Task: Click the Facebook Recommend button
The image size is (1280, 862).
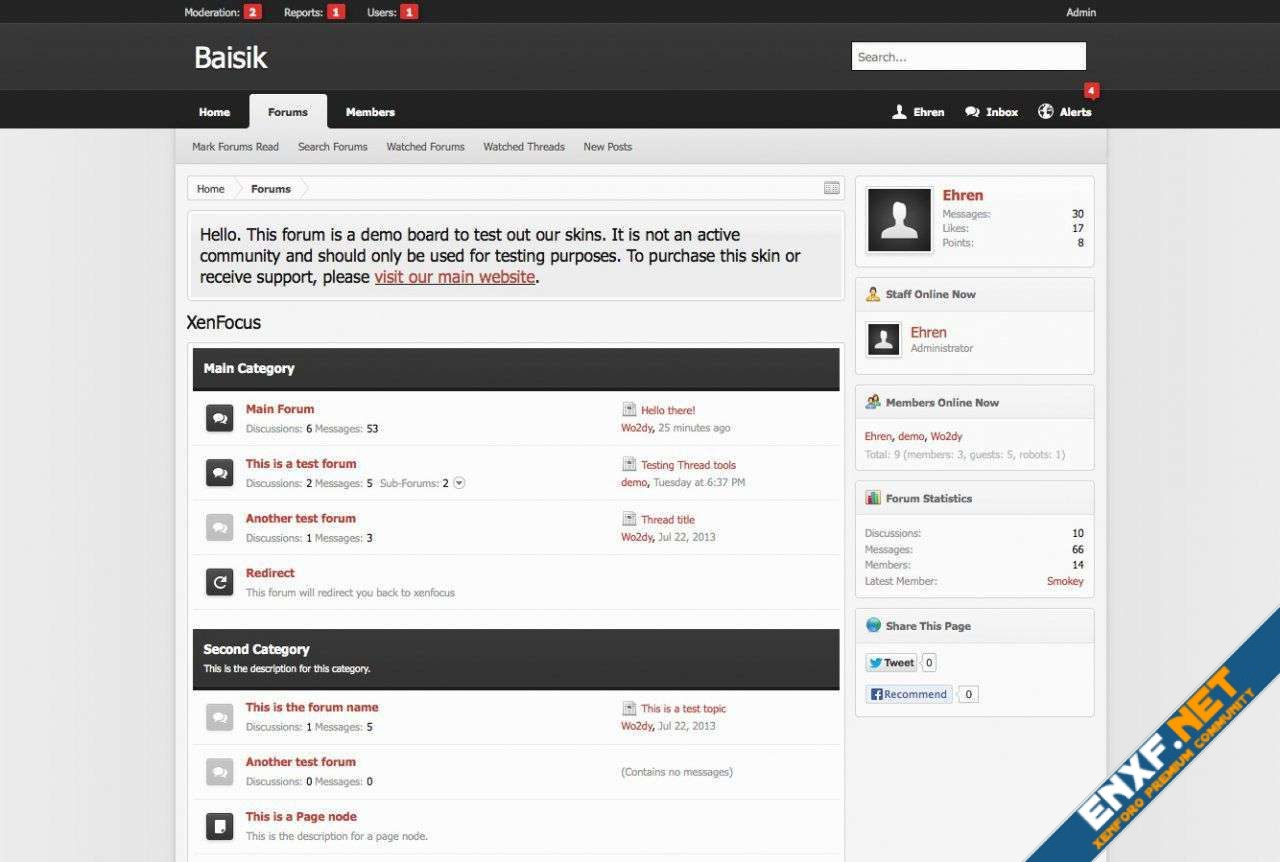Action: tap(908, 694)
